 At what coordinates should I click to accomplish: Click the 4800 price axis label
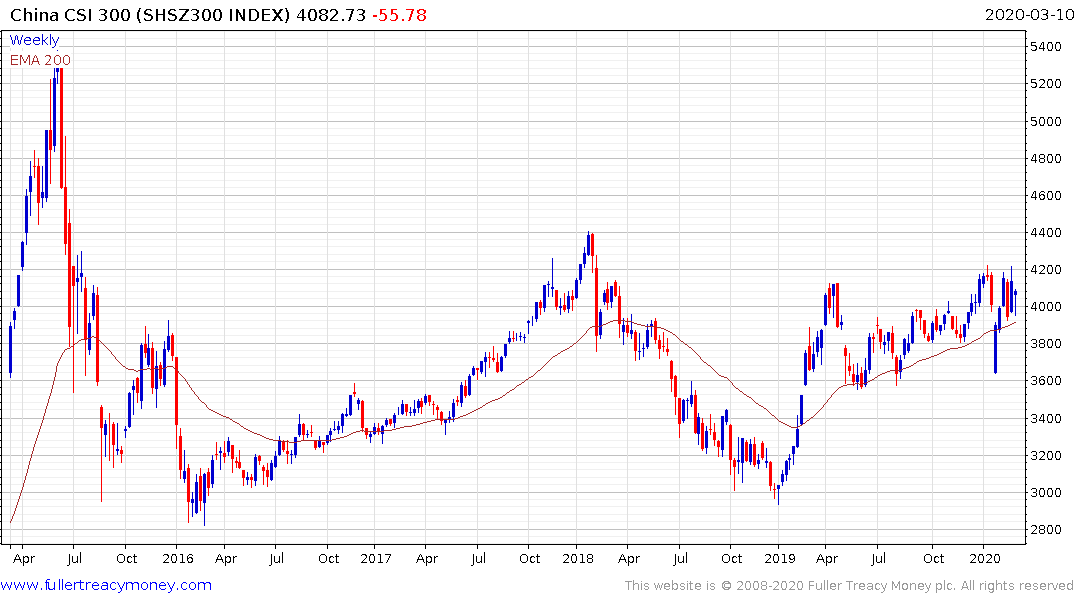coord(1046,158)
